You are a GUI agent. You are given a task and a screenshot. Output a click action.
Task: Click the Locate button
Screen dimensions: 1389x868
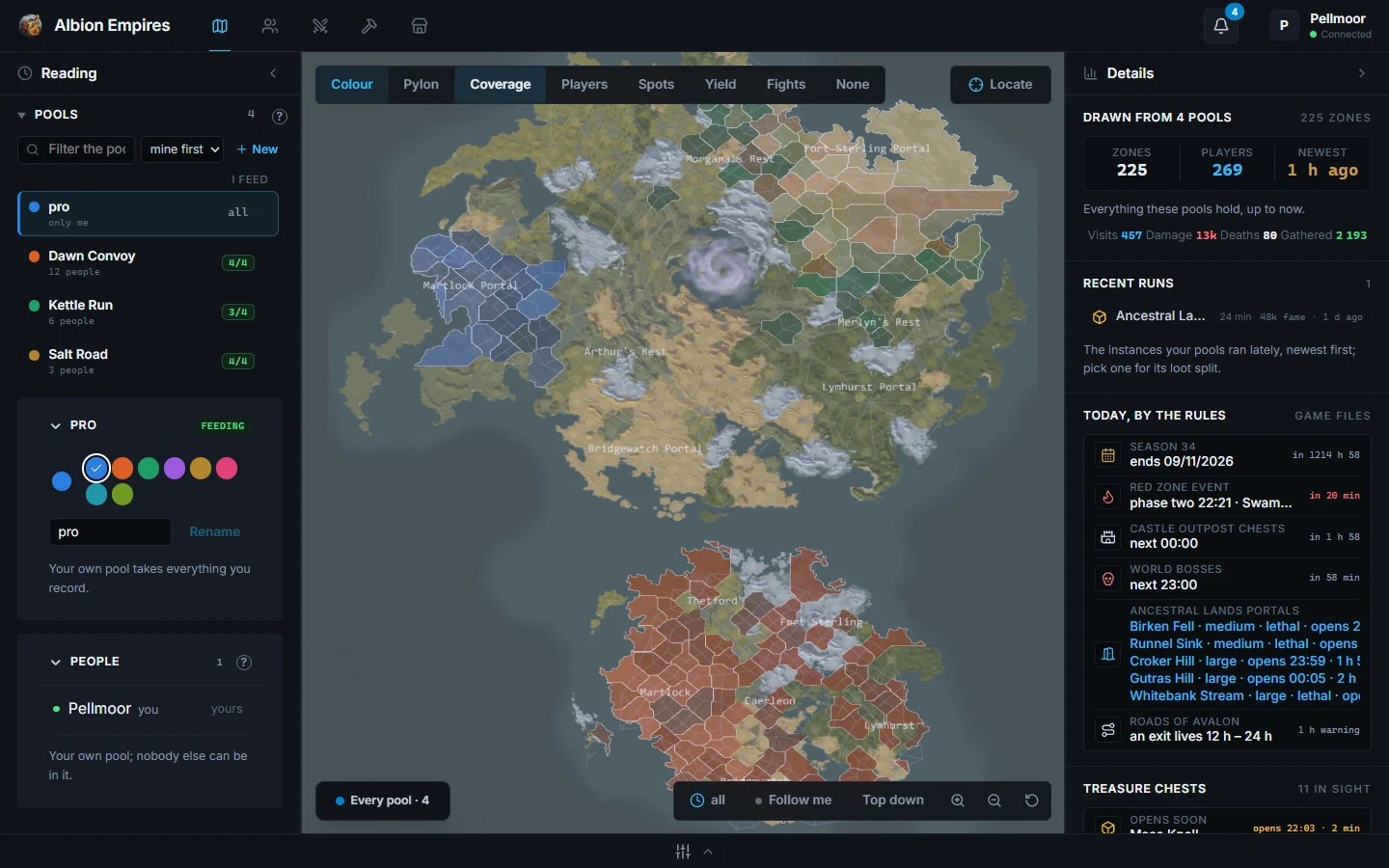coord(1000,85)
